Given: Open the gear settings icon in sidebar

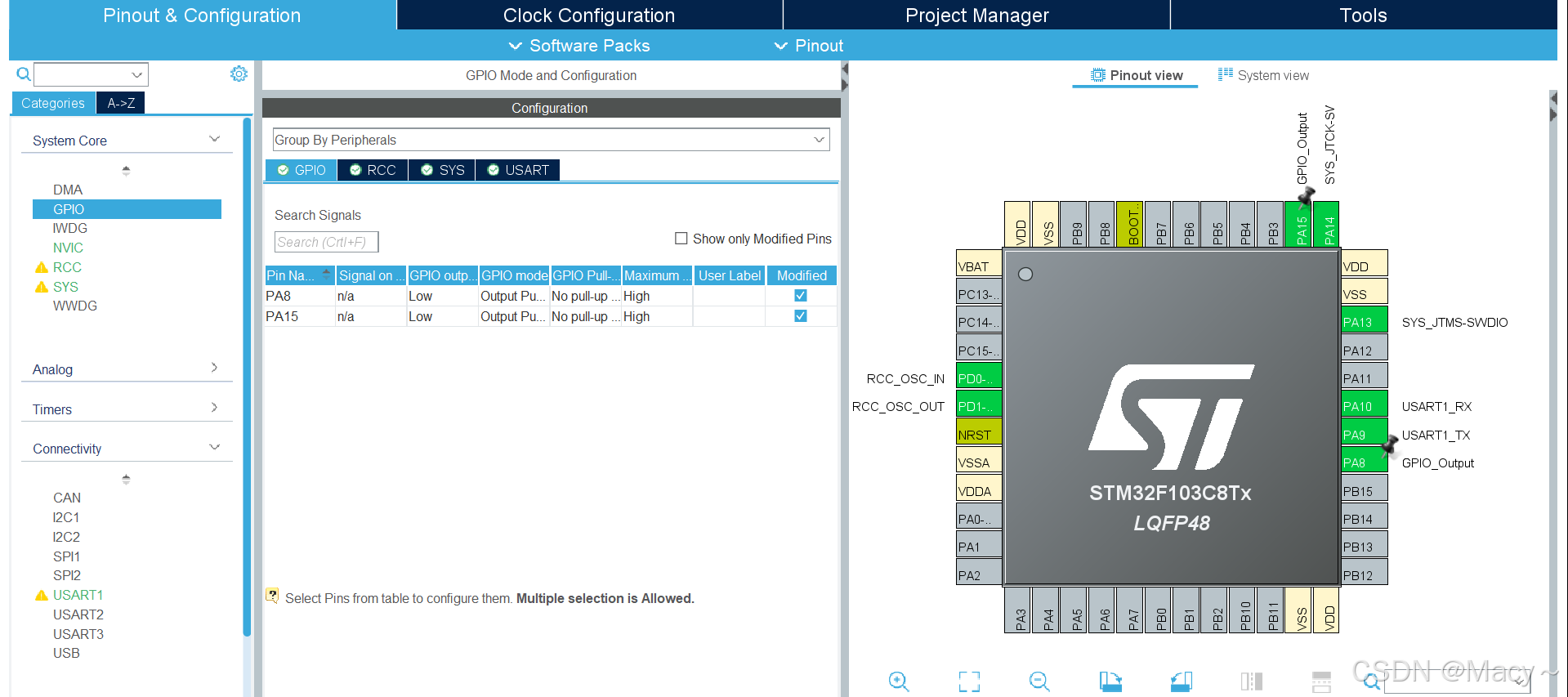Looking at the screenshot, I should [239, 74].
